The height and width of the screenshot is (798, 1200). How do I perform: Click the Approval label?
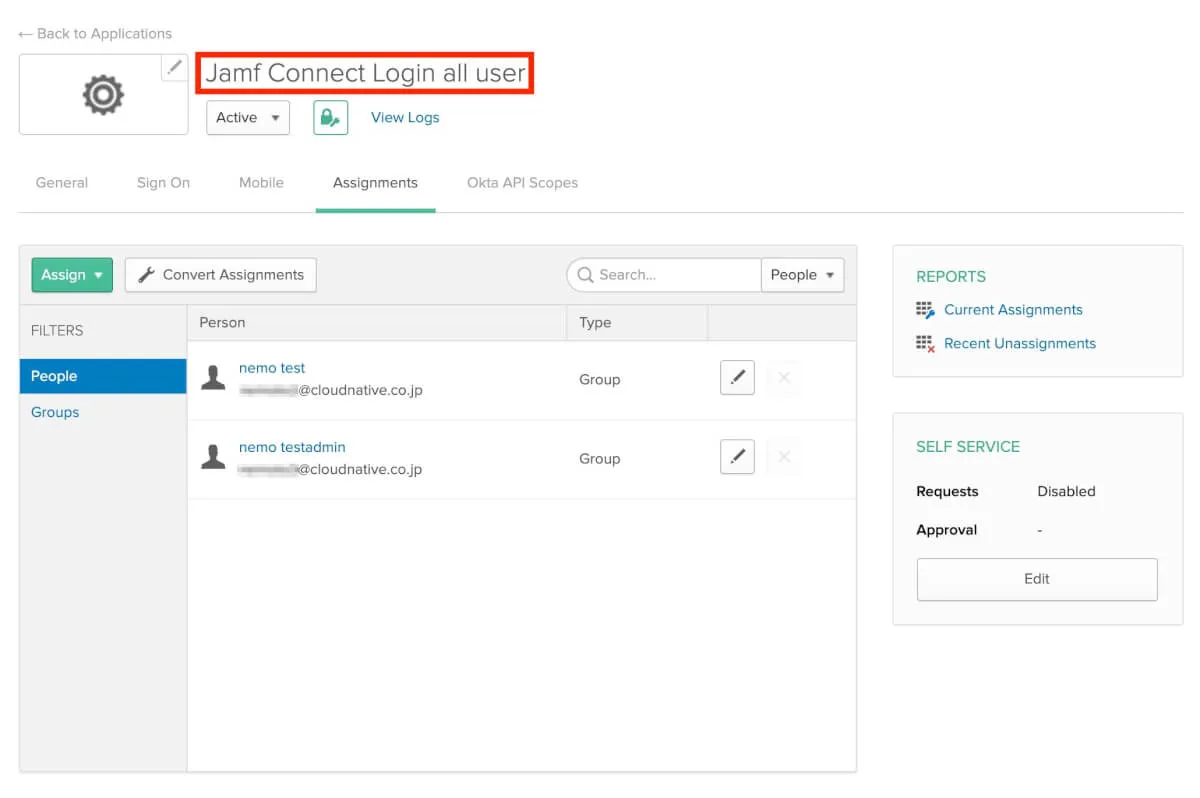(x=946, y=530)
